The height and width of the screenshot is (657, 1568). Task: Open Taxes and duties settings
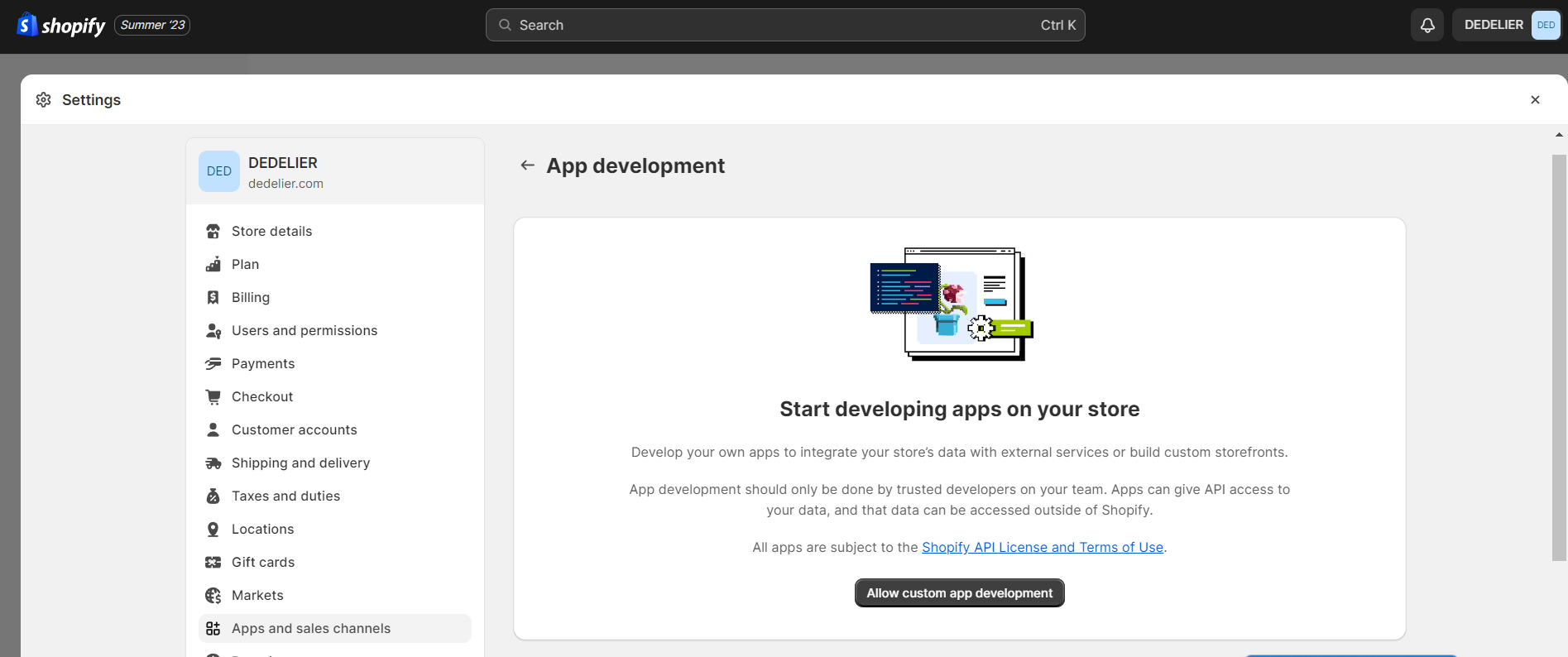[x=335, y=496]
